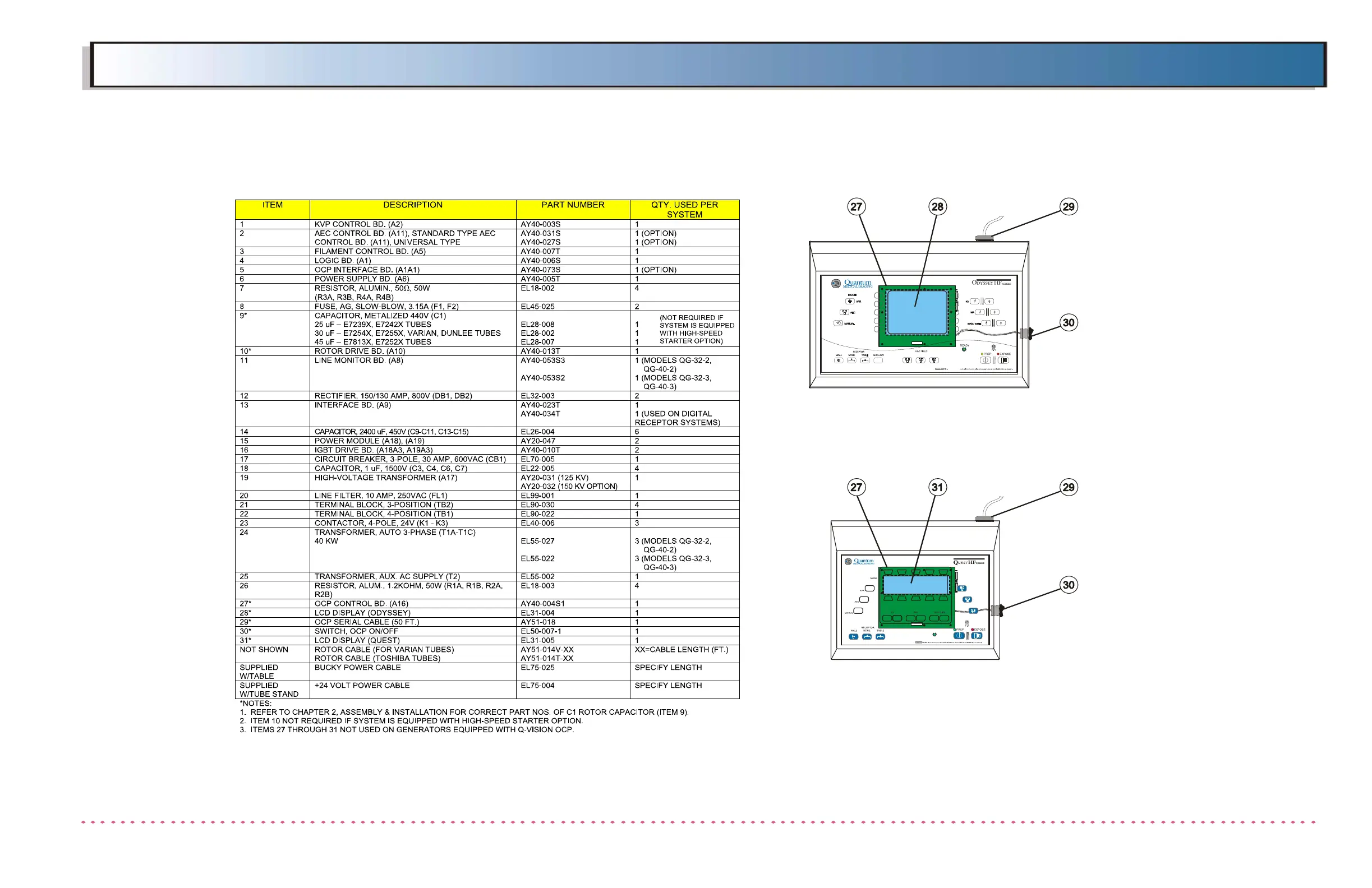Click callout 31 above the Quest panel

pyautogui.click(x=937, y=488)
